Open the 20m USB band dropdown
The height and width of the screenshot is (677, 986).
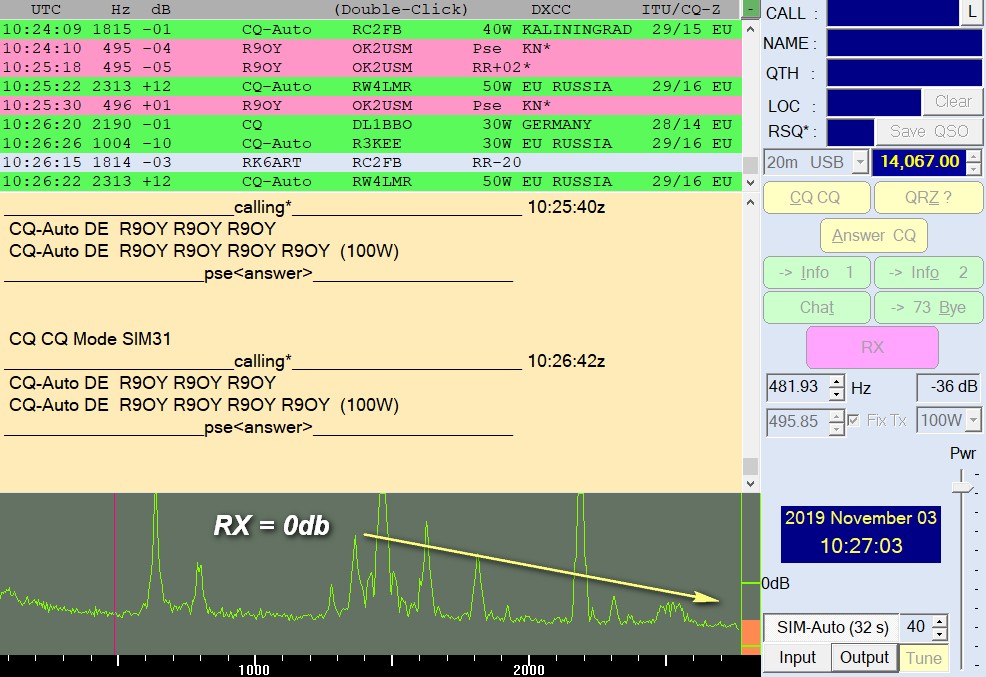coord(858,162)
